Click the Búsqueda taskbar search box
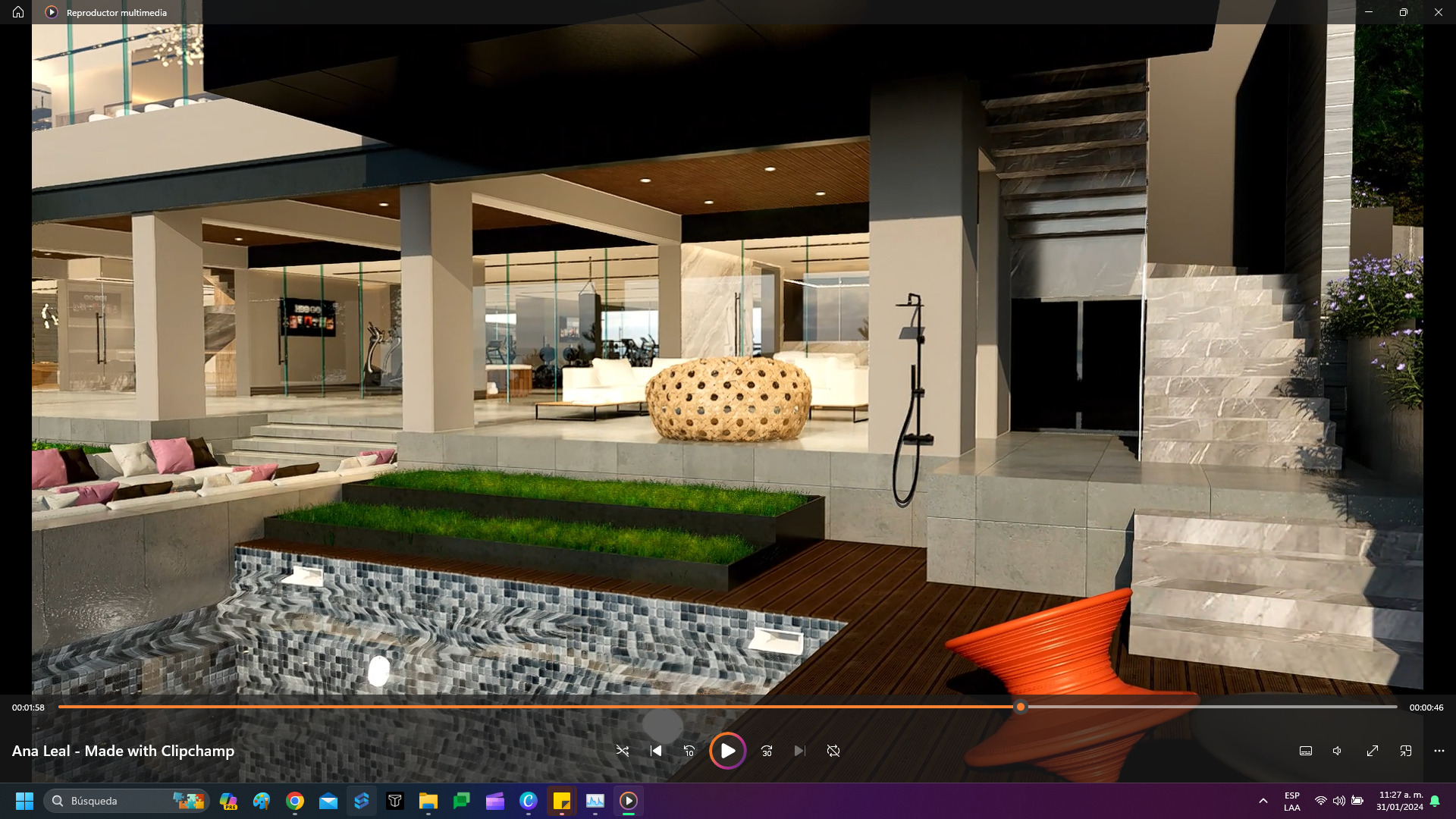The height and width of the screenshot is (819, 1456). [x=126, y=801]
